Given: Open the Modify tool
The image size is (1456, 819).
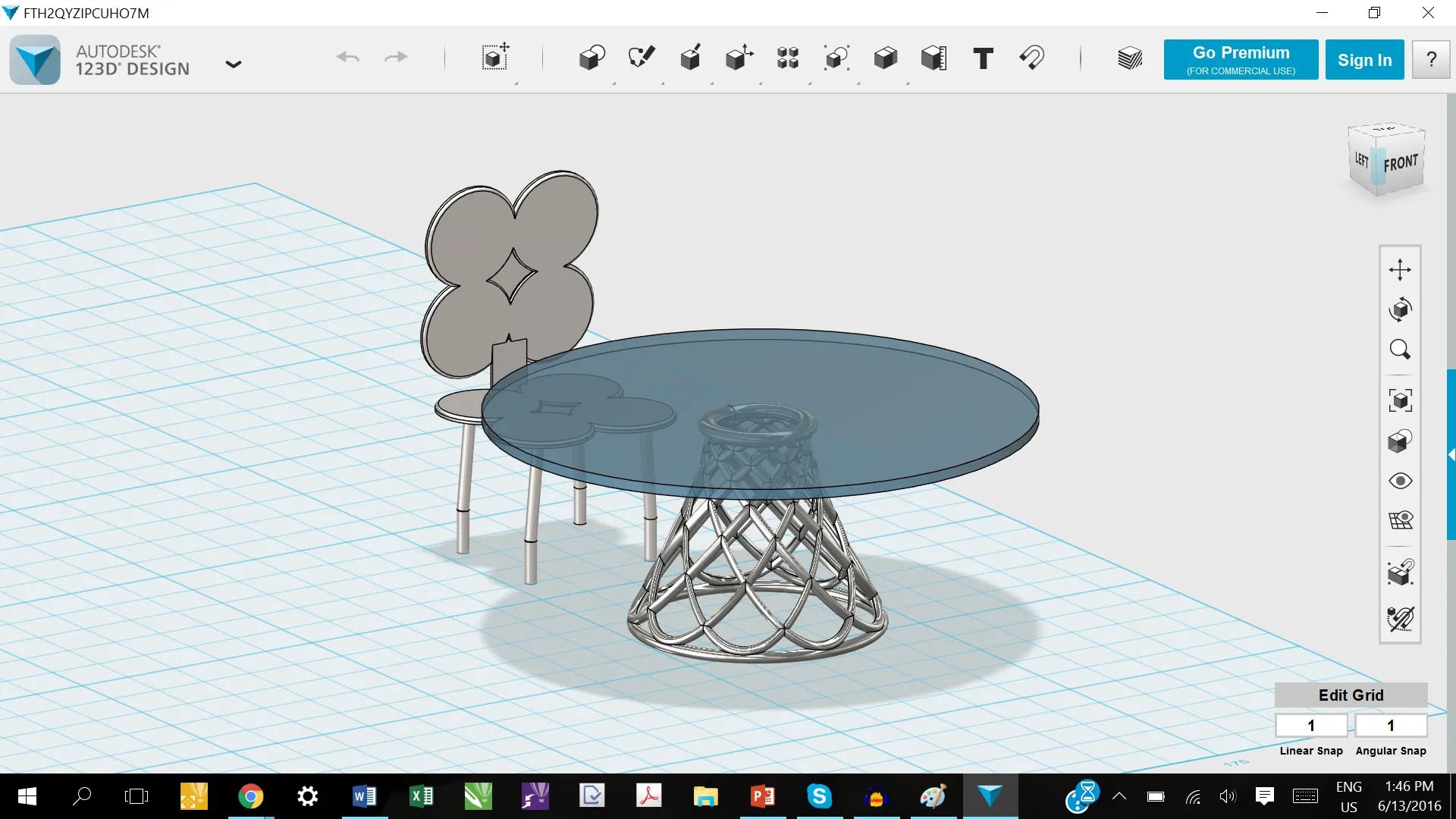Looking at the screenshot, I should [x=739, y=58].
